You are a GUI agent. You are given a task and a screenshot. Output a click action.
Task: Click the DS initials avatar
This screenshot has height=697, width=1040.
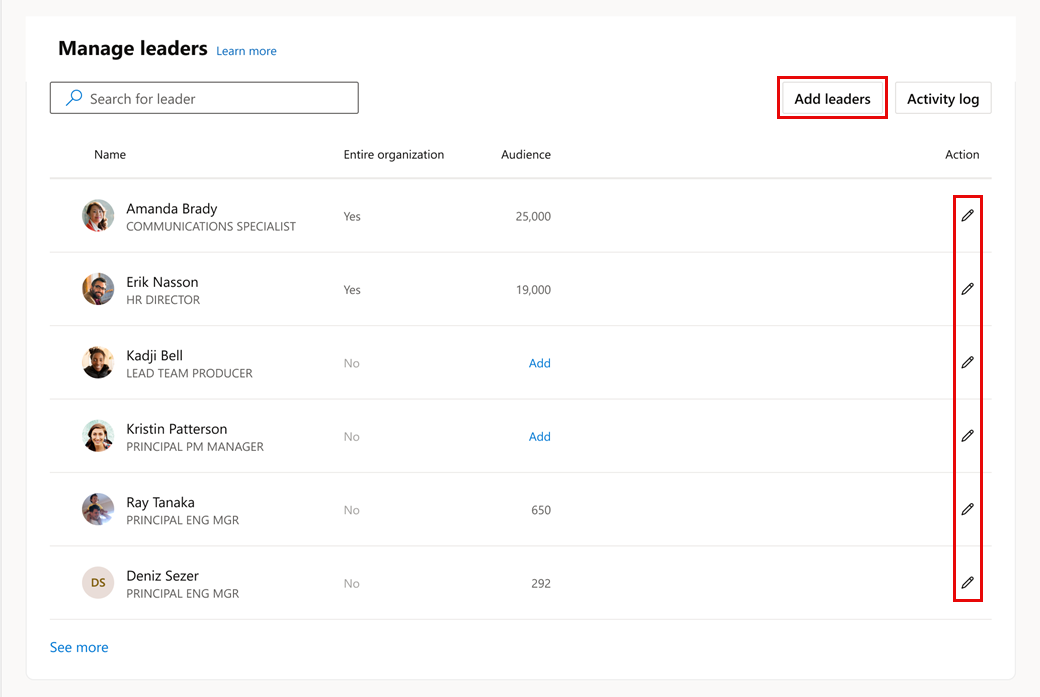98,583
